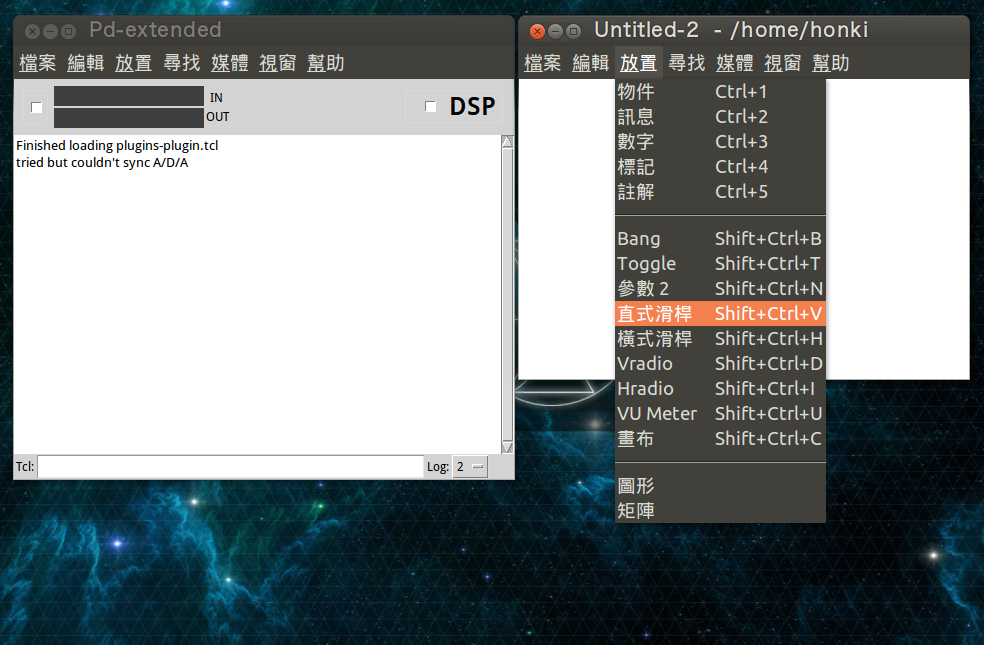The height and width of the screenshot is (645, 984).
Task: Open 媒體 menu in Pd-extended window
Action: [230, 63]
